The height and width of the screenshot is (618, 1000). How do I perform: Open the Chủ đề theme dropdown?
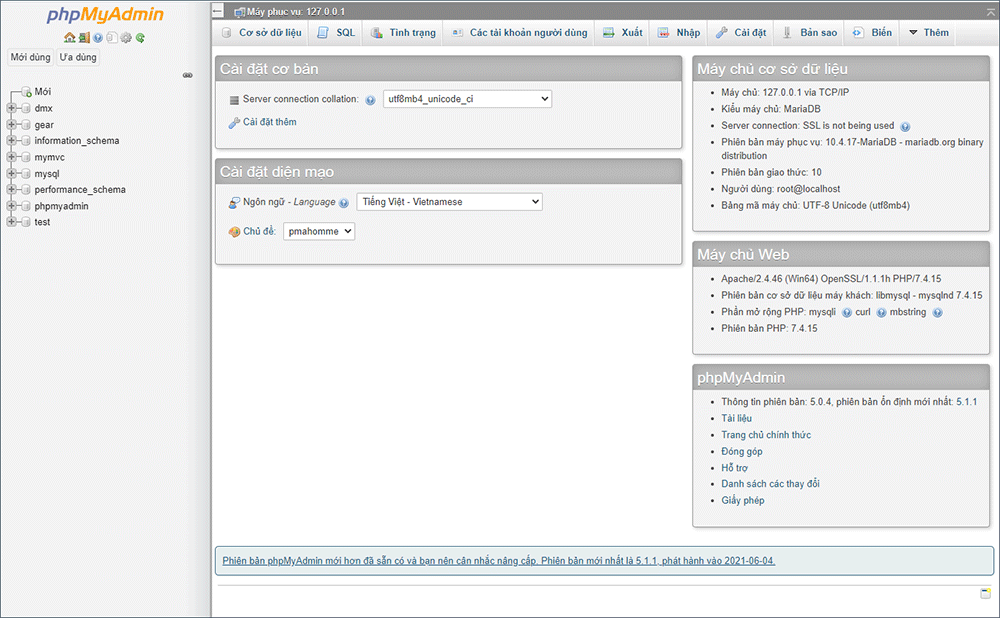[319, 232]
